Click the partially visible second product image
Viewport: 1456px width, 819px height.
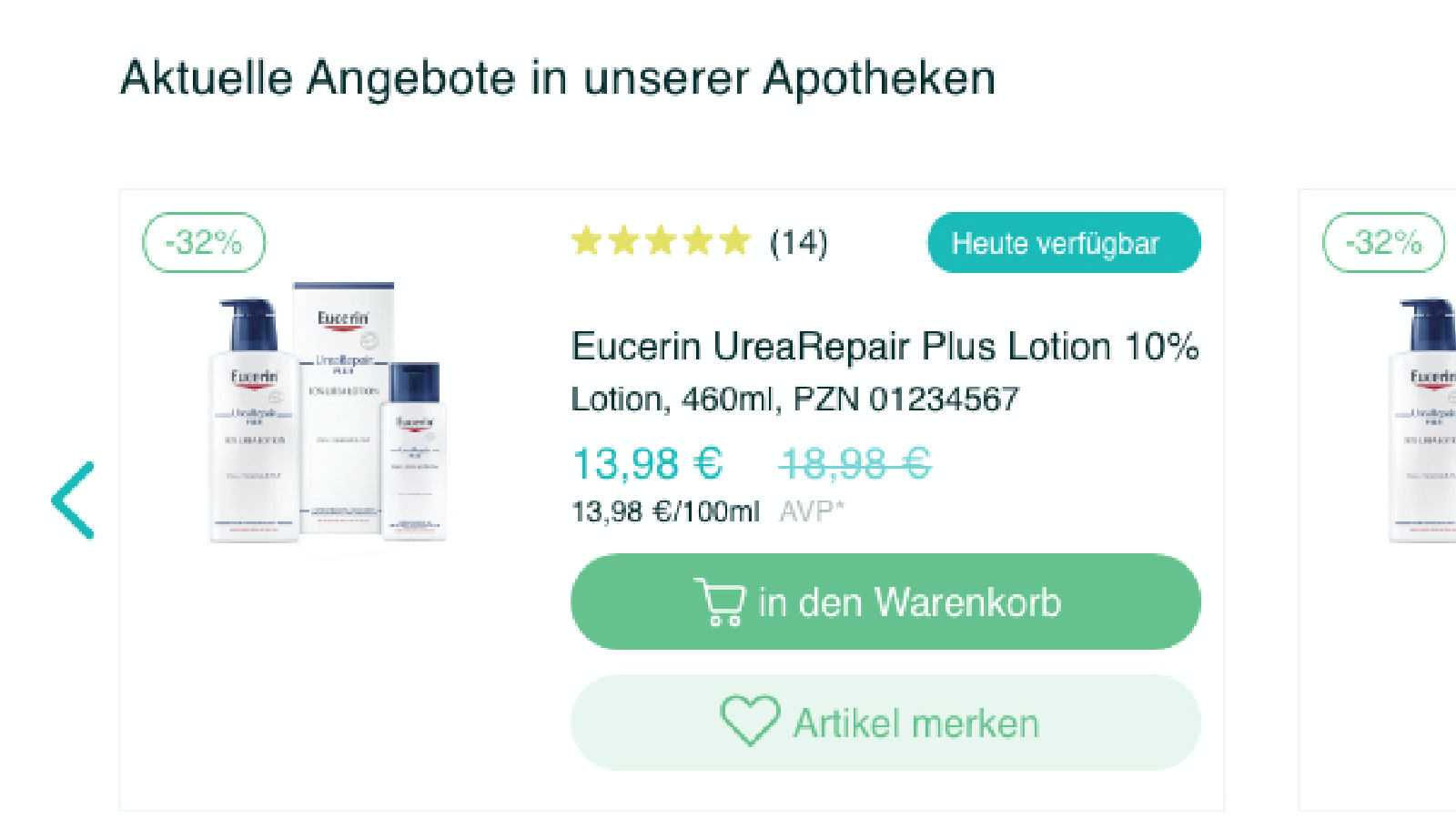pos(1421,420)
